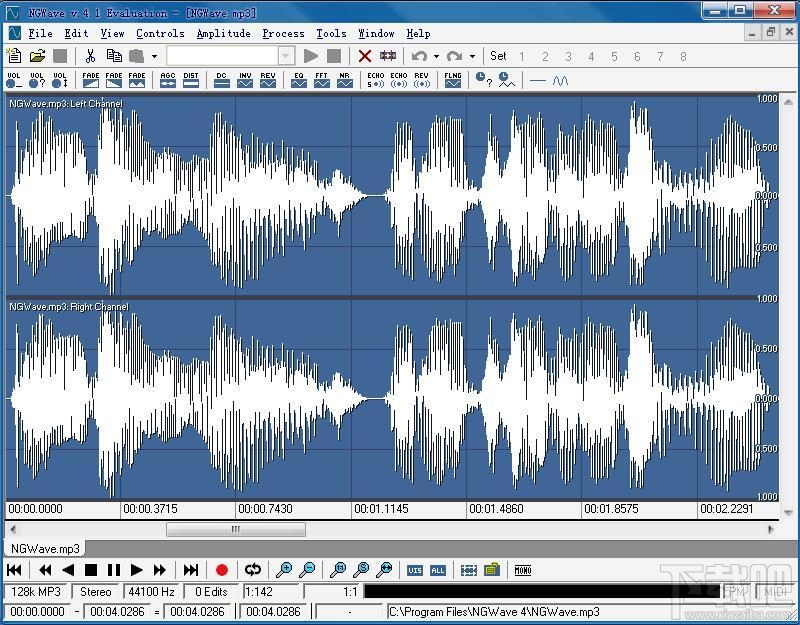Apply the DIST distortion effect
This screenshot has width=800, height=625.
pos(191,80)
